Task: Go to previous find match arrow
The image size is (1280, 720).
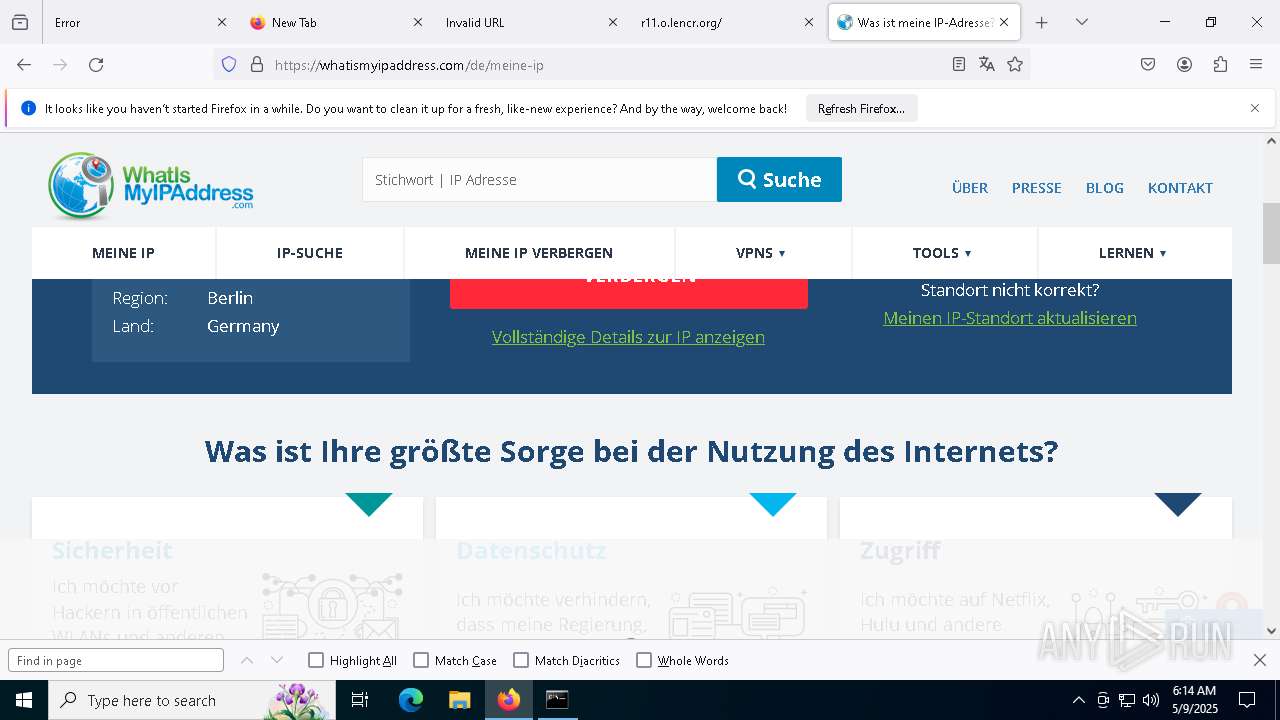Action: 247,660
